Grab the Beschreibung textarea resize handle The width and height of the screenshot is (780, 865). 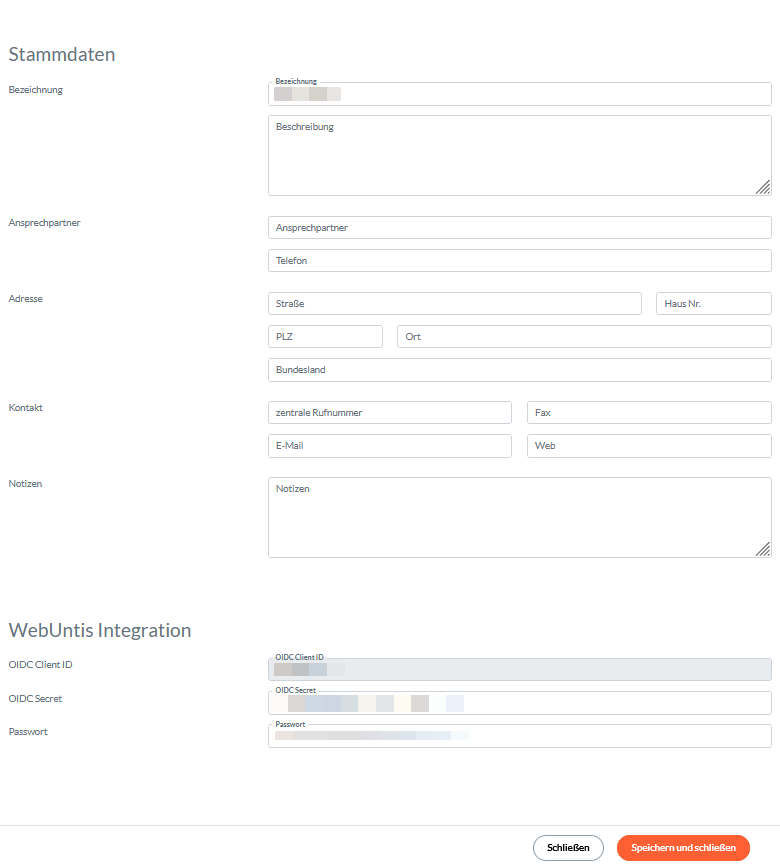pos(763,187)
